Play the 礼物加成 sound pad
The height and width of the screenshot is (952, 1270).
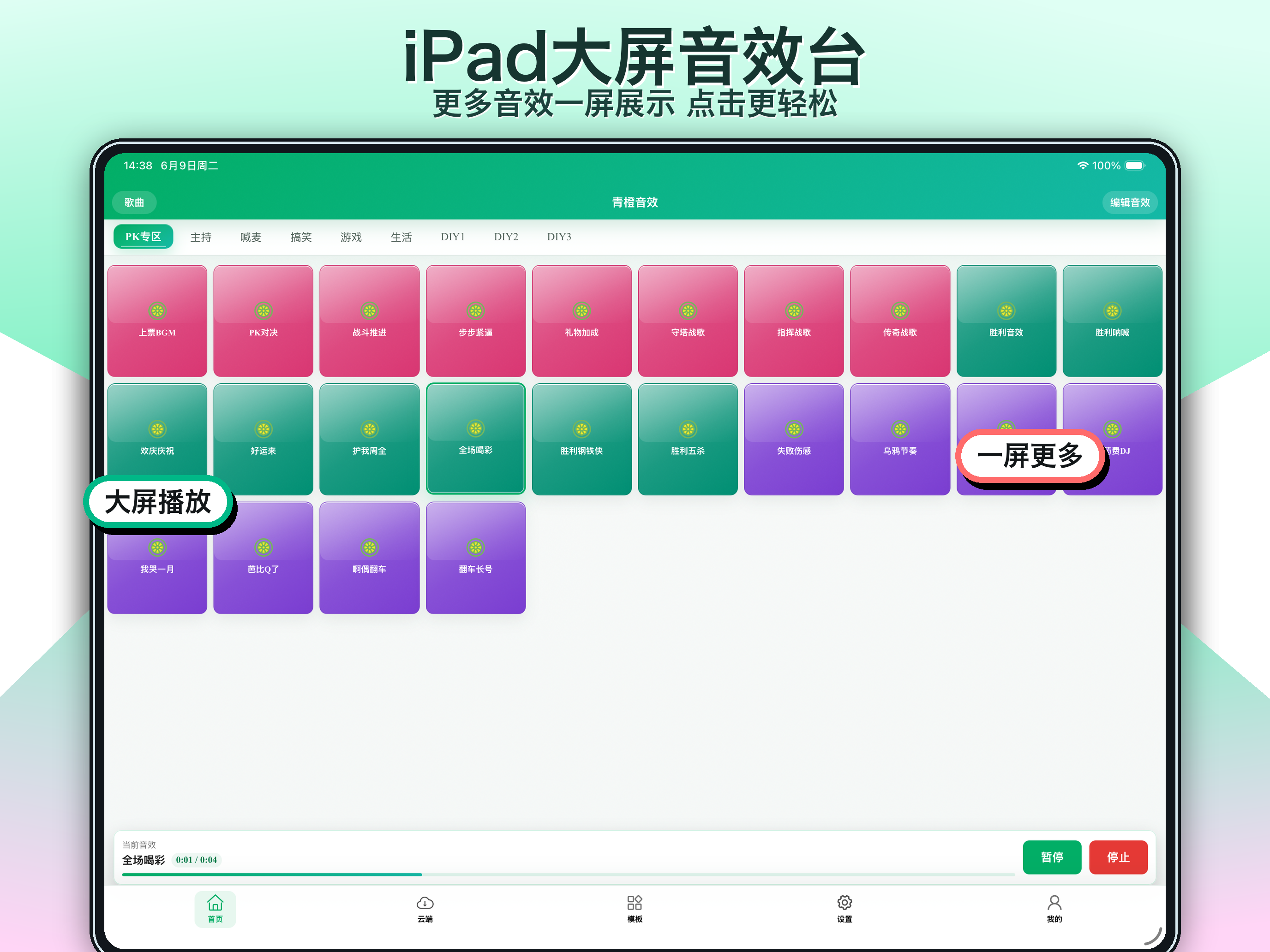581,321
